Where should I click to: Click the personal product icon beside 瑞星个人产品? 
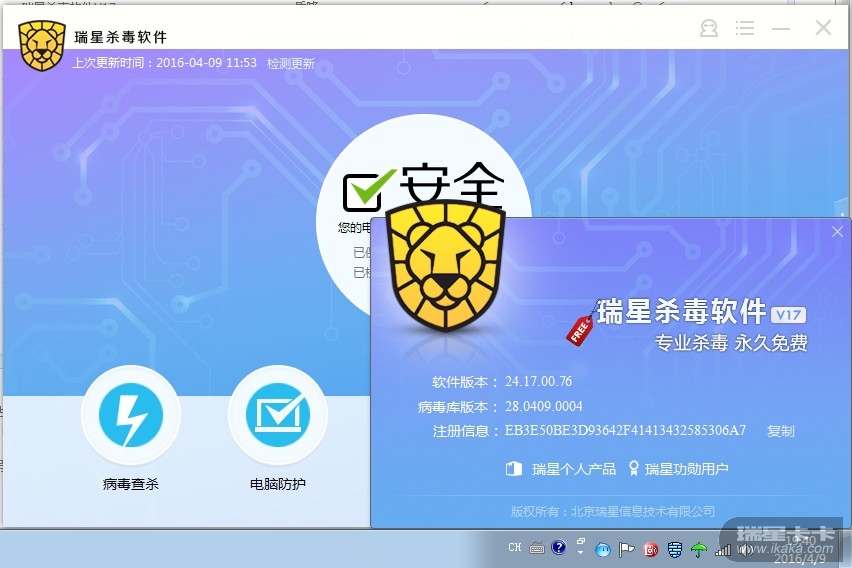click(513, 469)
